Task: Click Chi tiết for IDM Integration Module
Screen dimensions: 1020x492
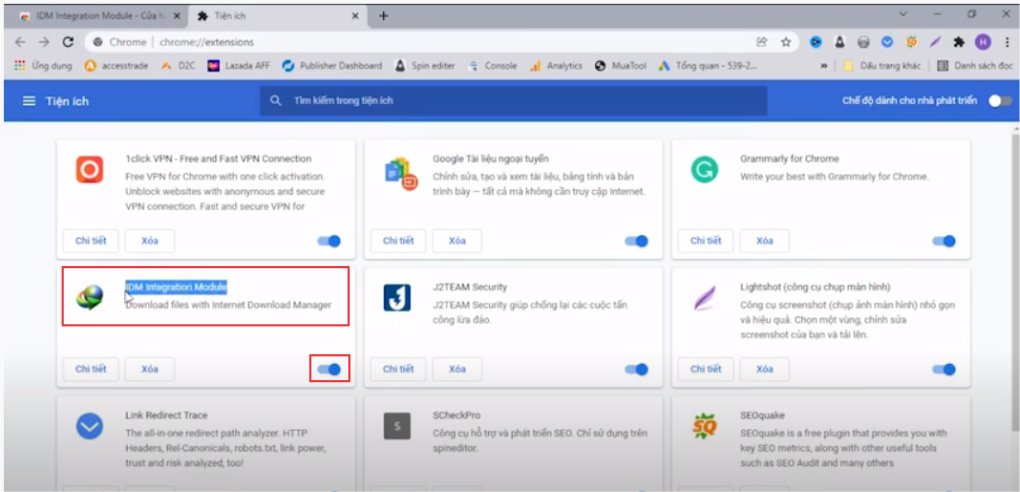Action: point(90,369)
